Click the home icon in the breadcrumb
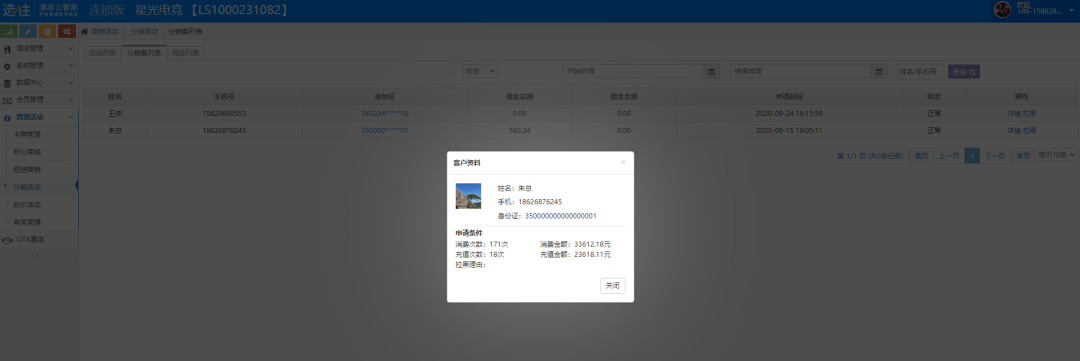The image size is (1080, 361). click(85, 32)
